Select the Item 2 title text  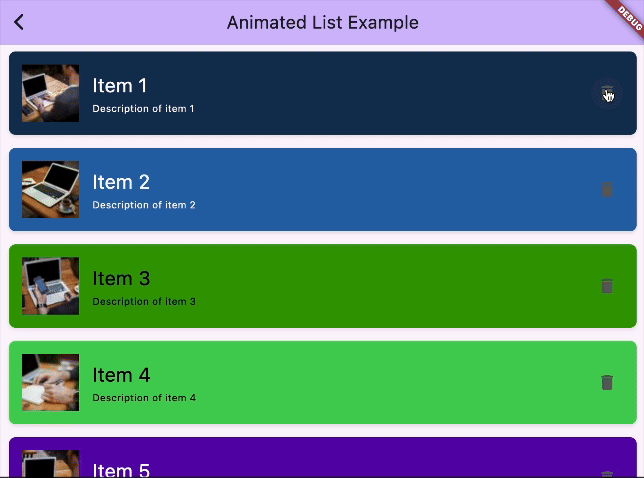[x=120, y=182]
